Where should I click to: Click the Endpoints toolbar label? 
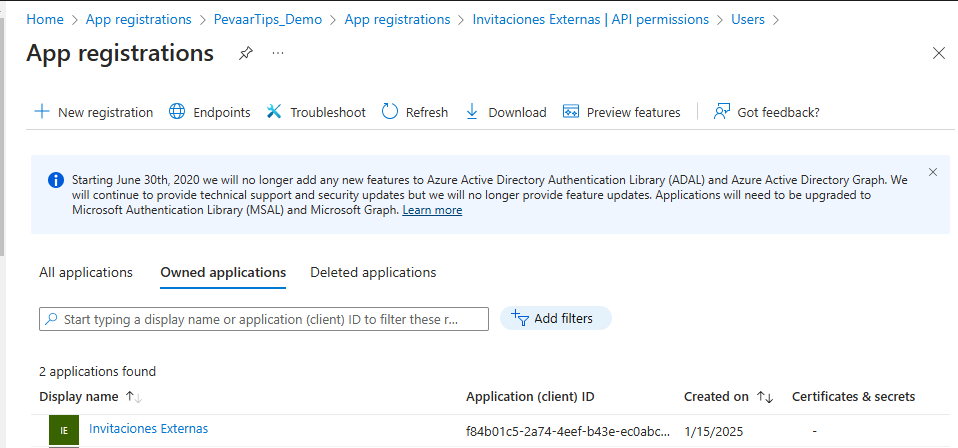222,112
